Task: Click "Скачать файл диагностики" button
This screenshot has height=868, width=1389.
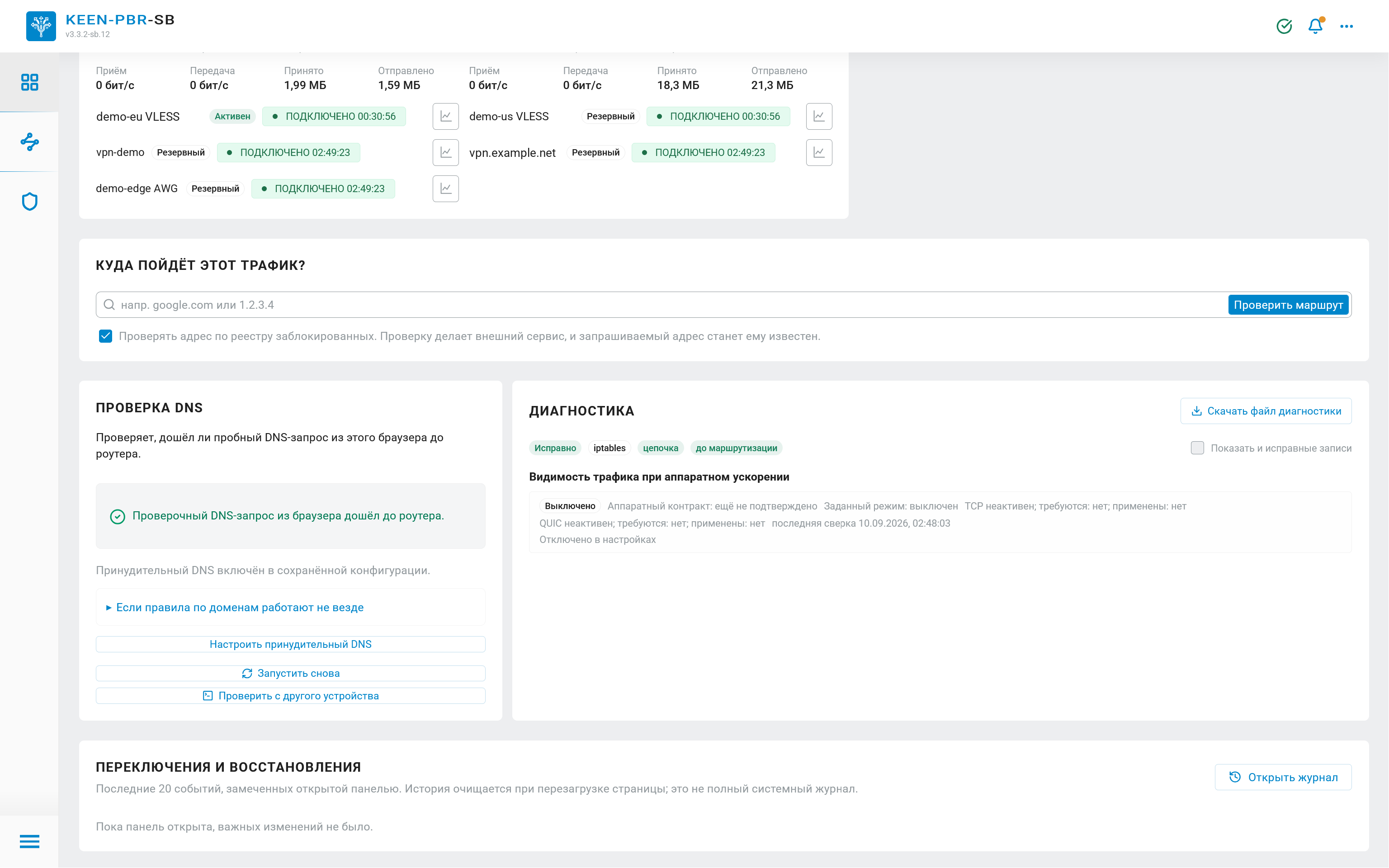Action: coord(1266,411)
